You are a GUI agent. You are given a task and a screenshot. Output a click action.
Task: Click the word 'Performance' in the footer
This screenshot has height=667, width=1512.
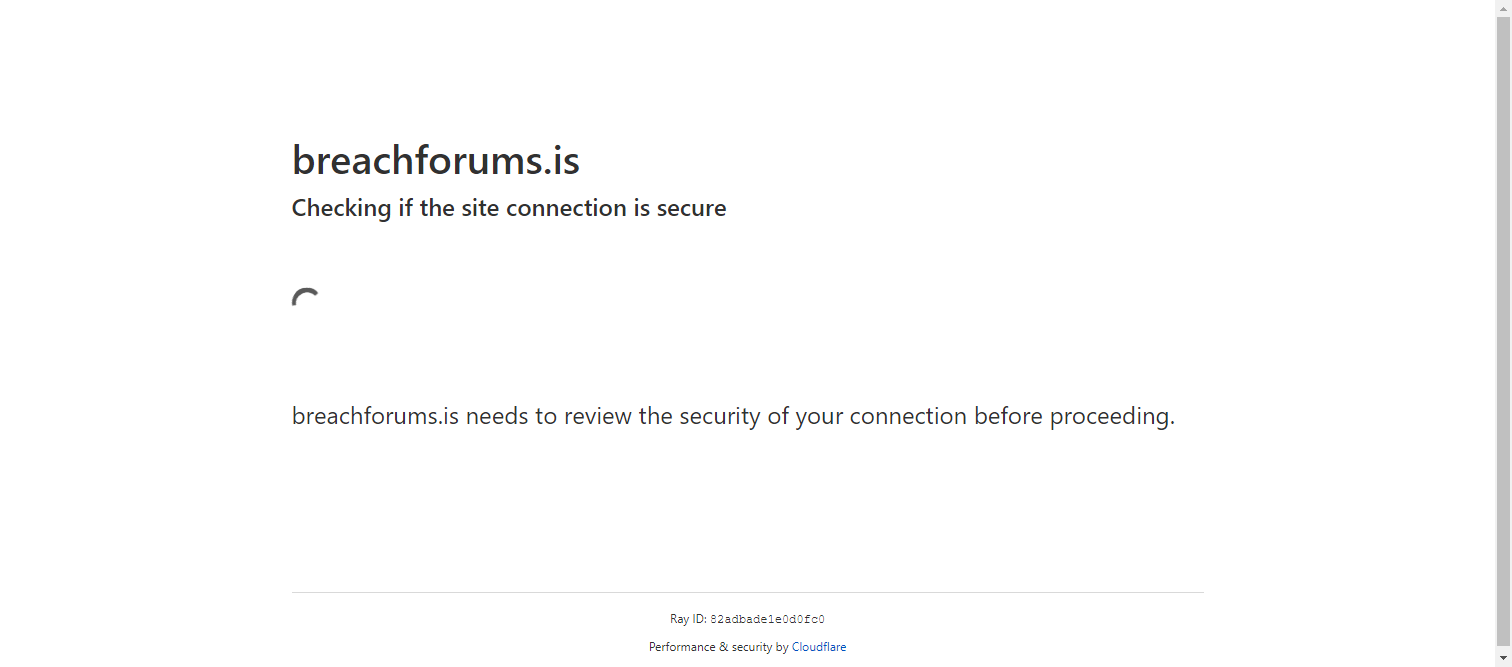tap(682, 647)
